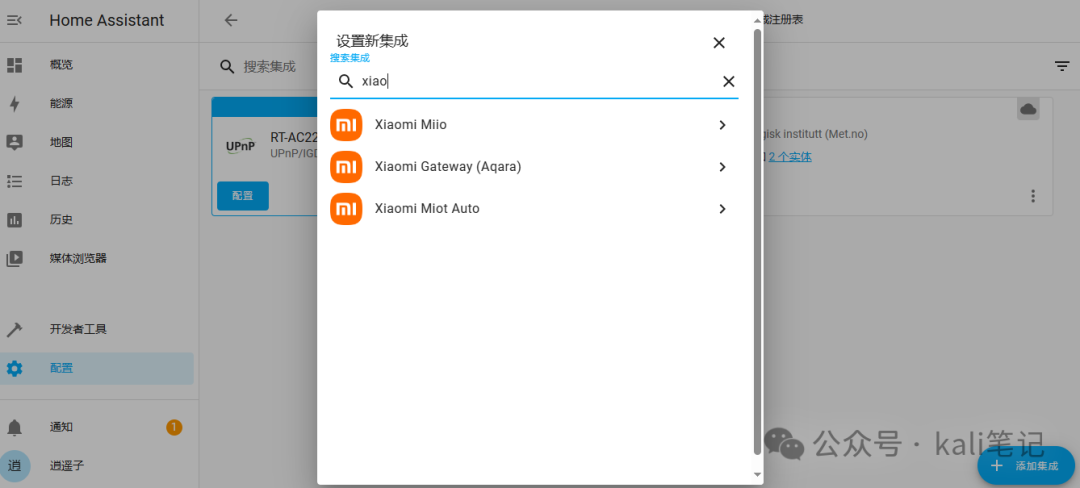Expand Xiaomi Miio chevron arrow

[x=722, y=125]
